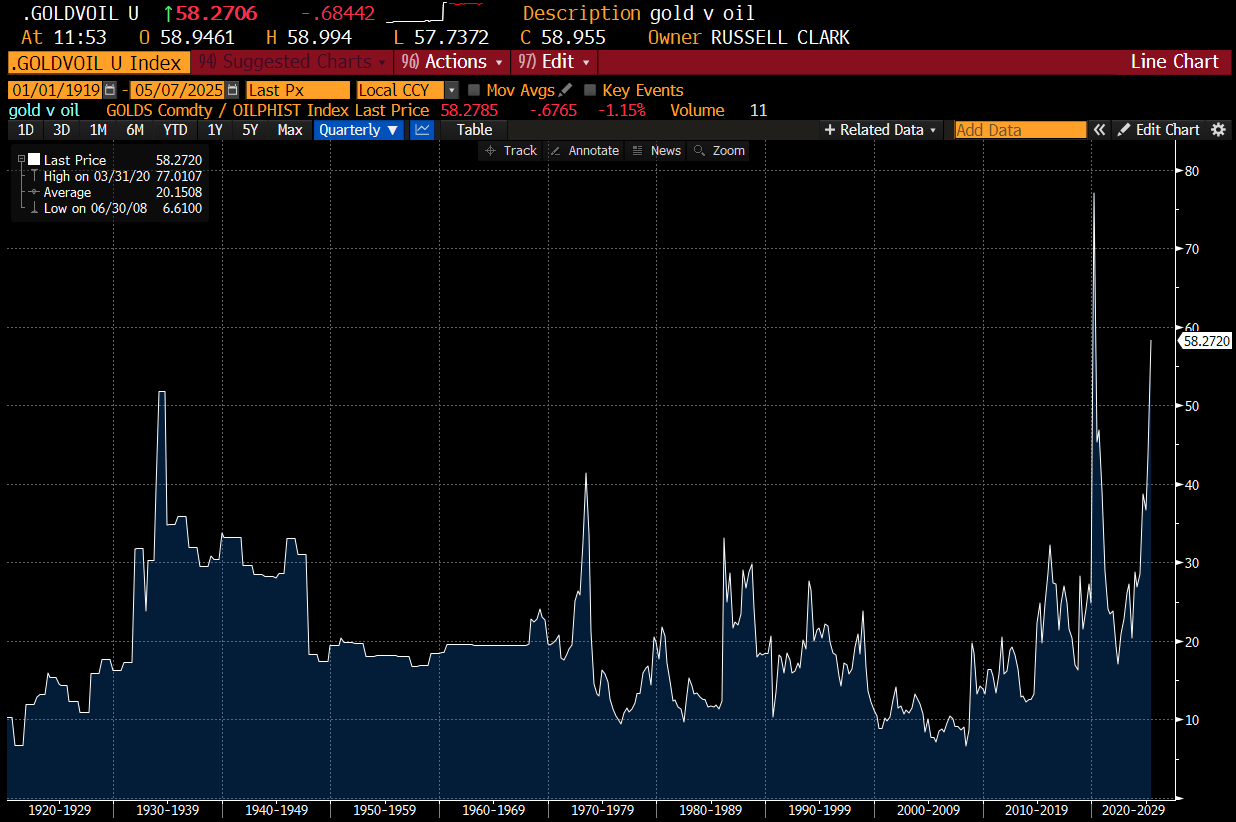The width and height of the screenshot is (1236, 822).
Task: Click the 'gold v oil' series label
Action: tap(44, 110)
